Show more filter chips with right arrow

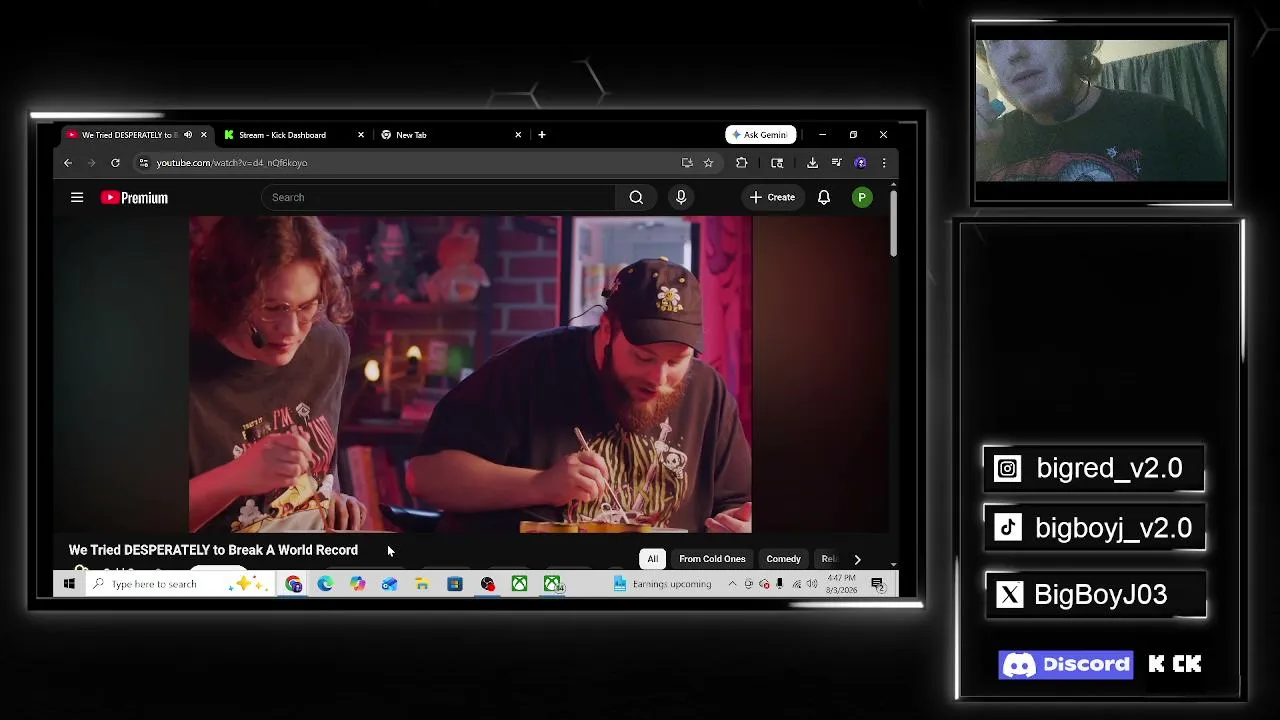857,559
